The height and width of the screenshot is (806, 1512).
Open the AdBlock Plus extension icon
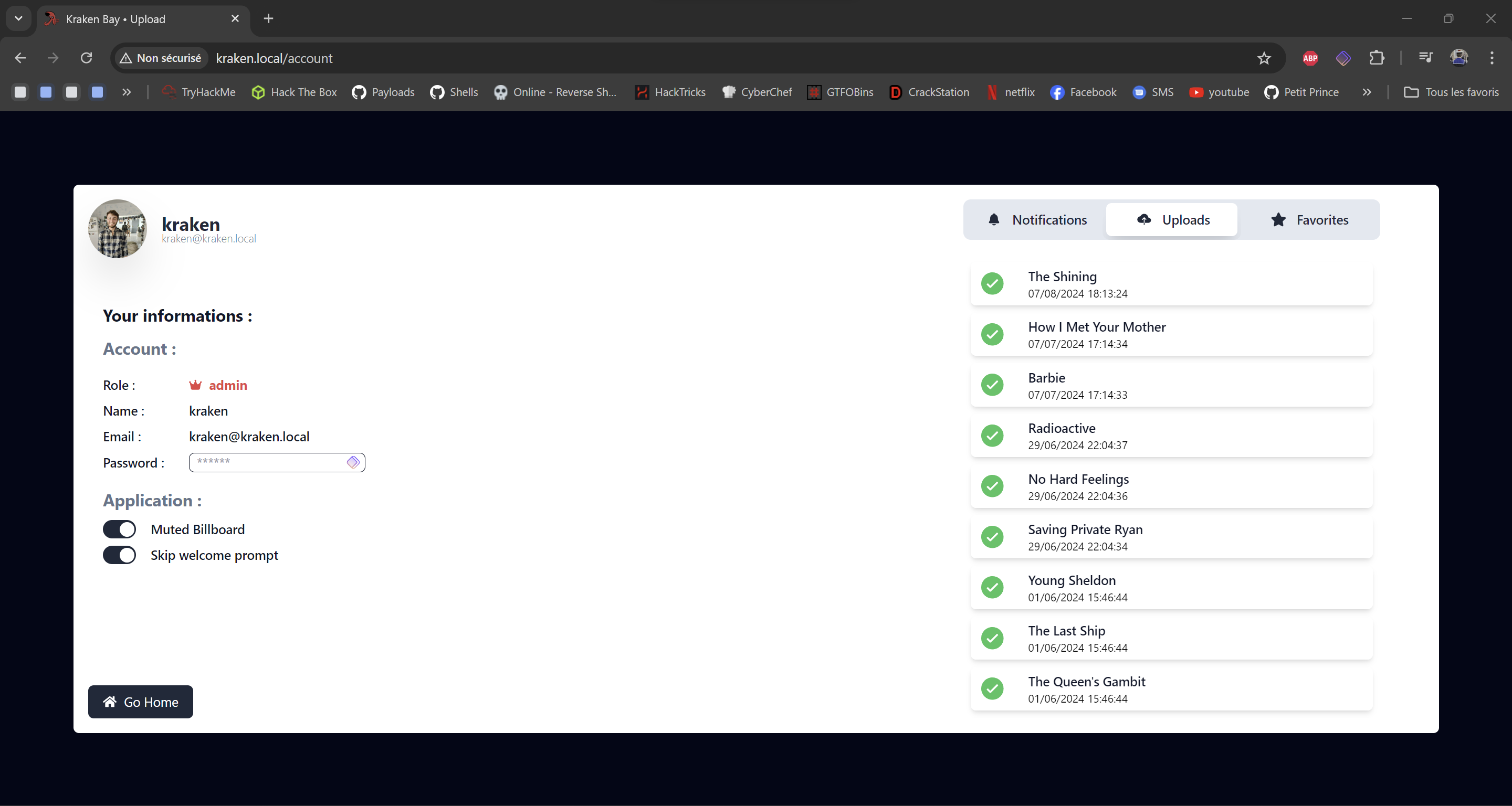[x=1310, y=58]
